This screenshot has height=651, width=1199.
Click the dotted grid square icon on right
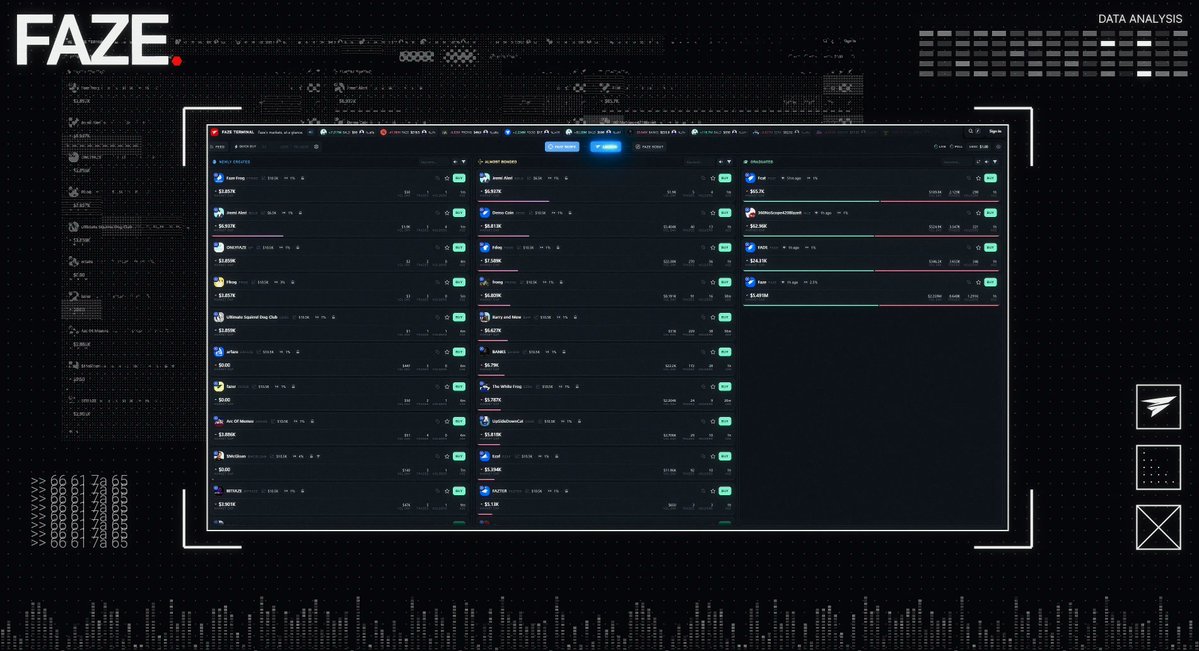tap(1158, 467)
